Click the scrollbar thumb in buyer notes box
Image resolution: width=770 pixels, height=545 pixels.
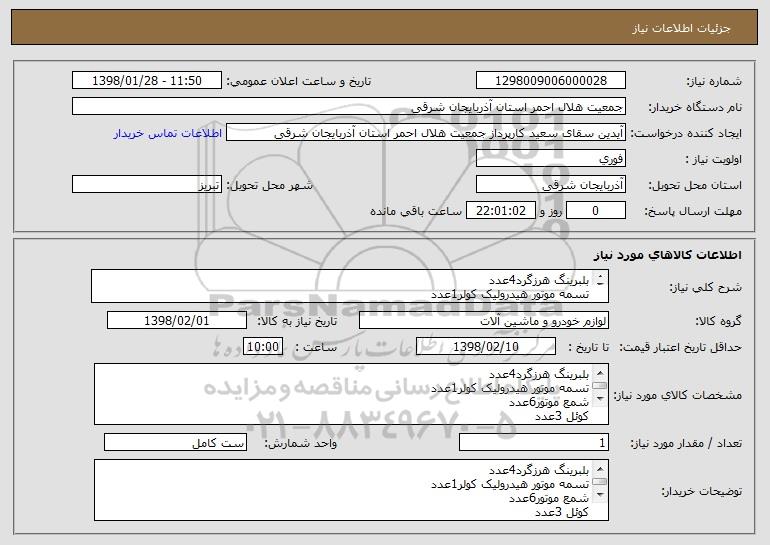[600, 482]
